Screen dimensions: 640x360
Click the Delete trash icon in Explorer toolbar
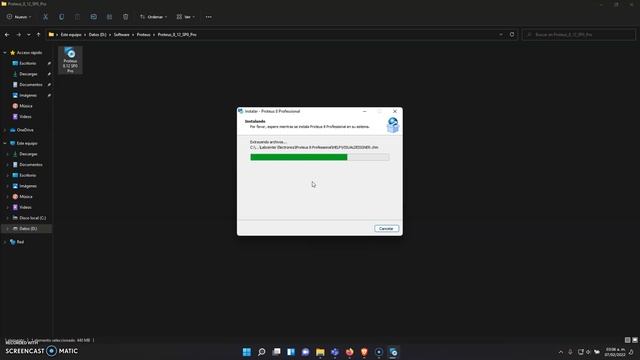tap(126, 17)
